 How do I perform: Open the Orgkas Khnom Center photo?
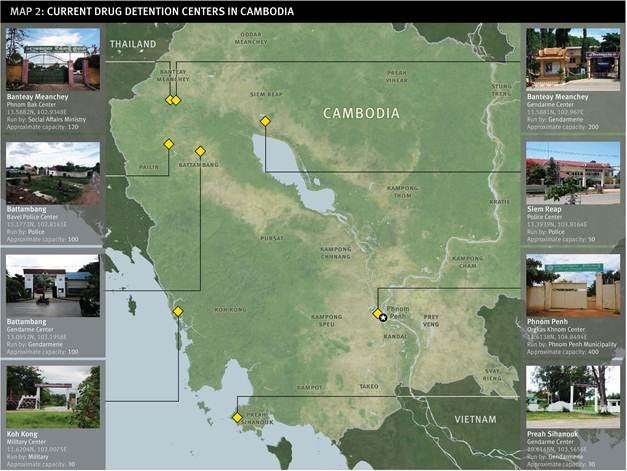[x=573, y=285]
